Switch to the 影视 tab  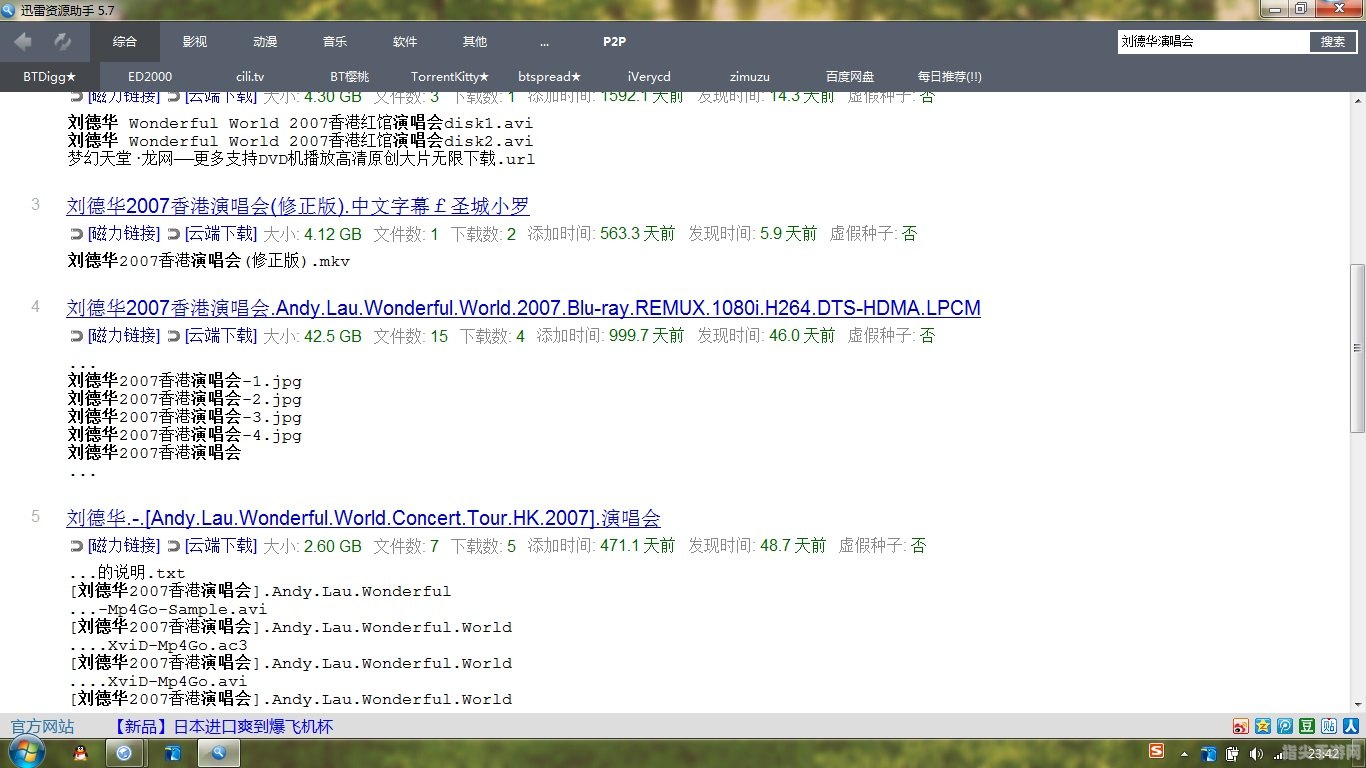pyautogui.click(x=195, y=42)
